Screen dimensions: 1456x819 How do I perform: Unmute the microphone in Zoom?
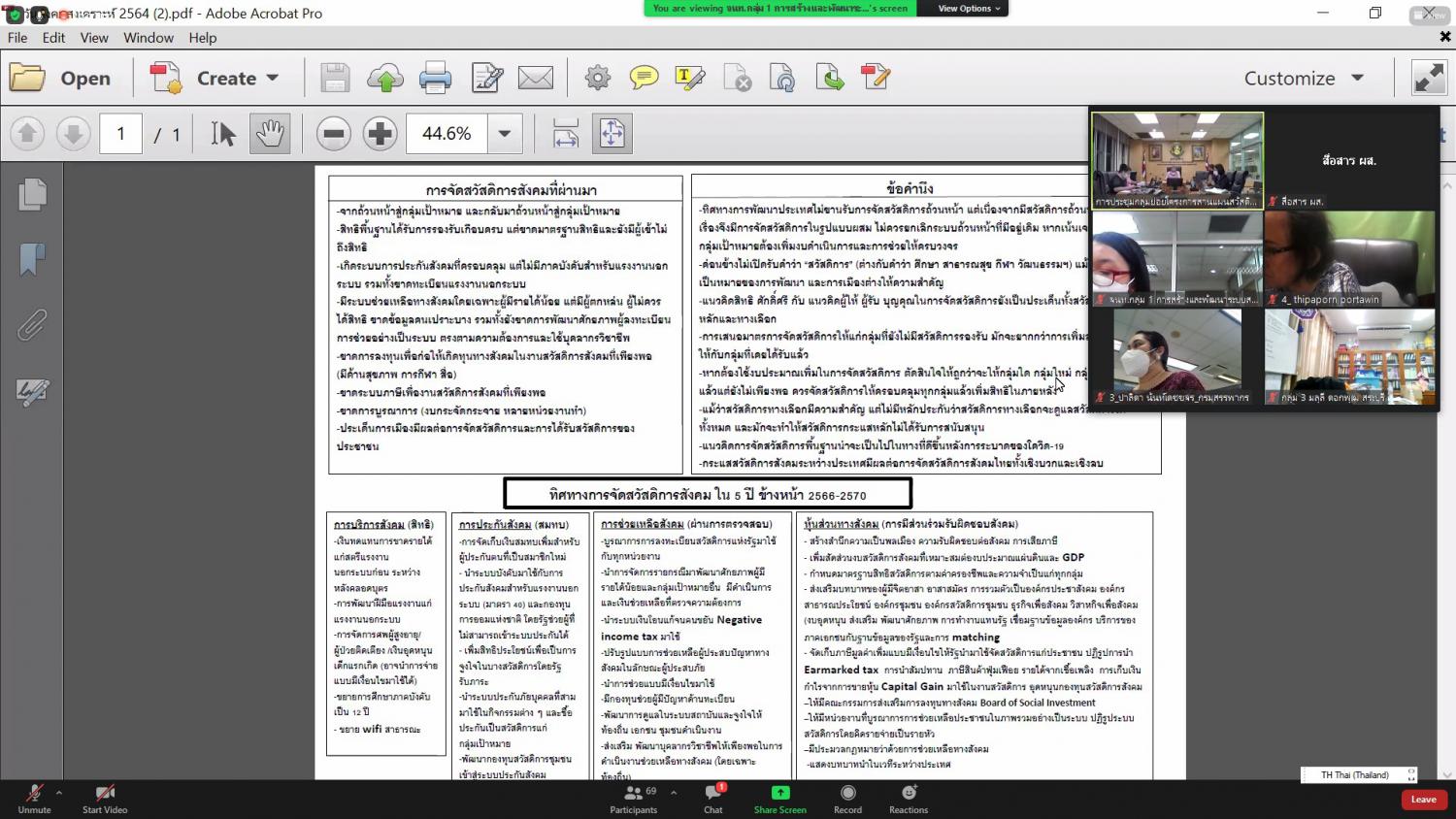click(x=34, y=800)
